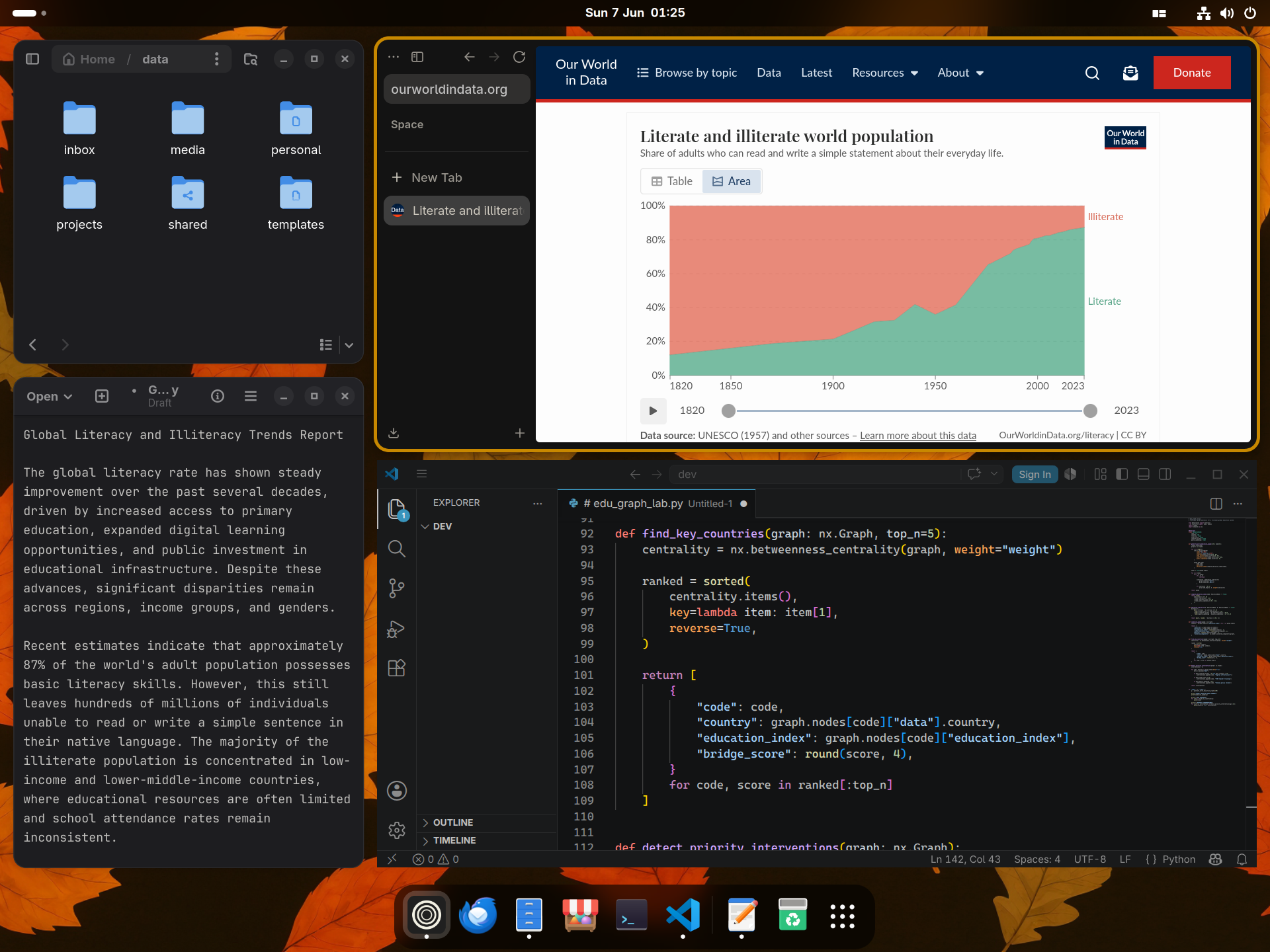1270x952 pixels.
Task: Click the VS Code hamburger menu icon
Action: [x=421, y=474]
